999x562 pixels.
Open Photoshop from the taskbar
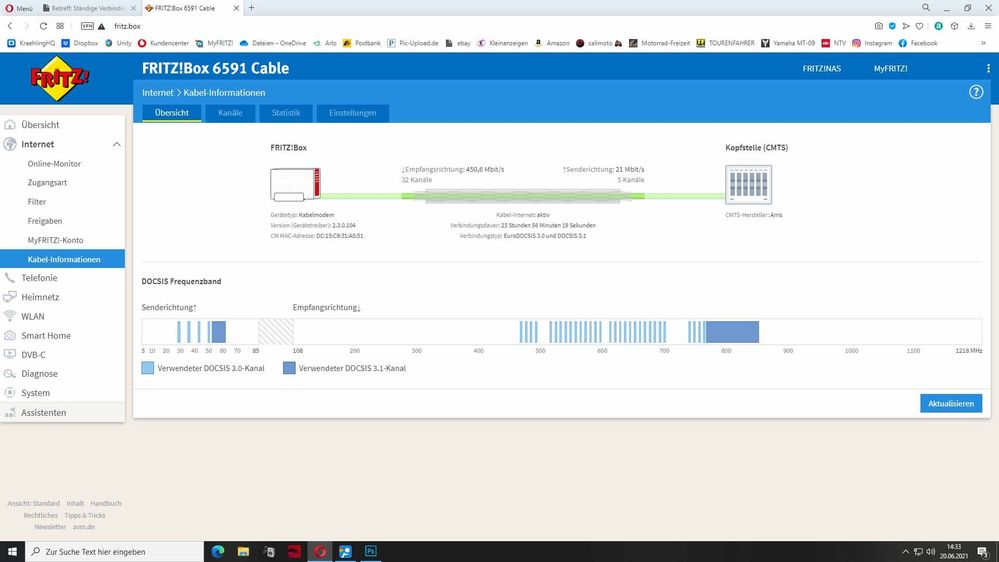point(371,551)
